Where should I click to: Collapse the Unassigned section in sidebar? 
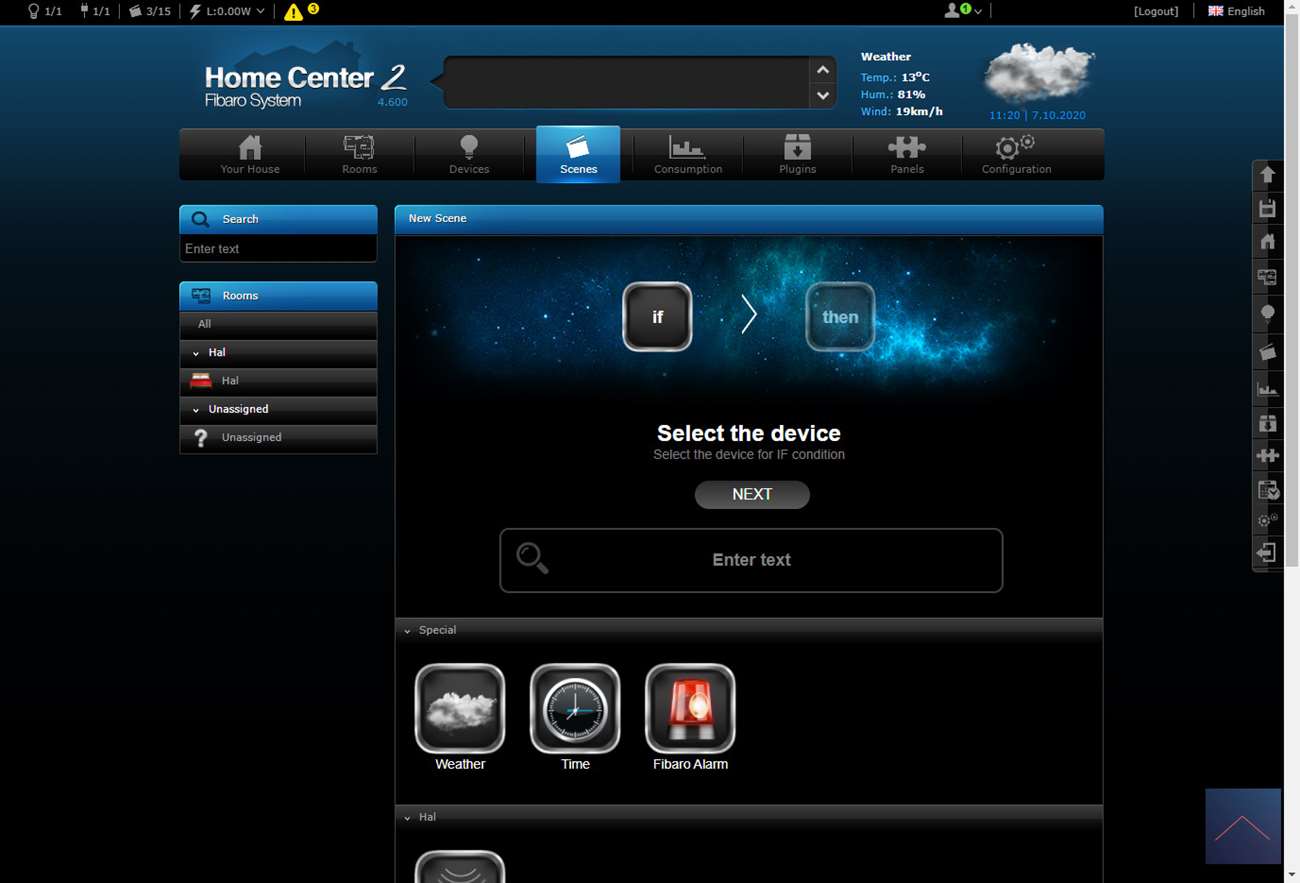196,410
